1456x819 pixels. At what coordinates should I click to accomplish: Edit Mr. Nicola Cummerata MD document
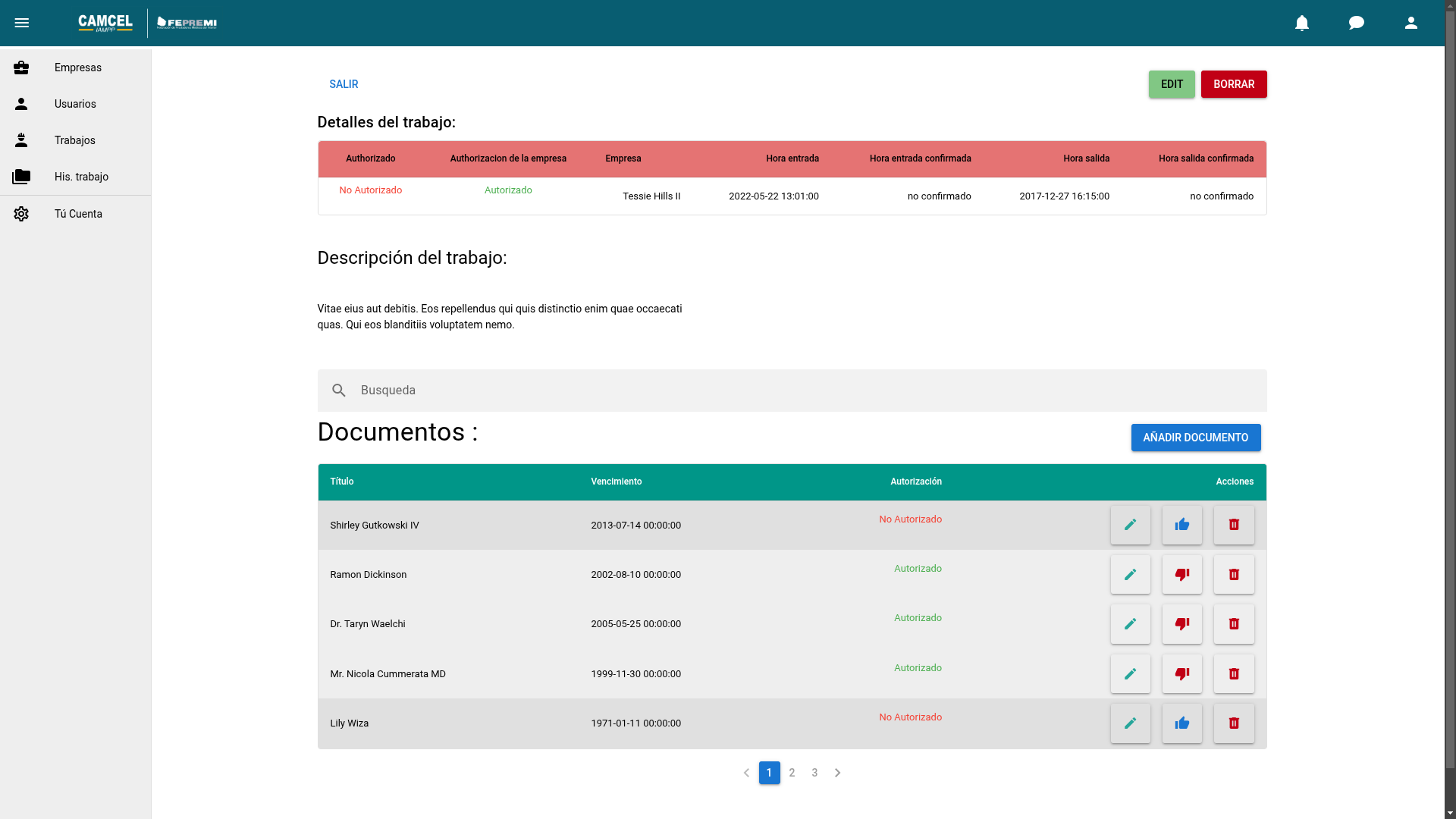[x=1131, y=674]
